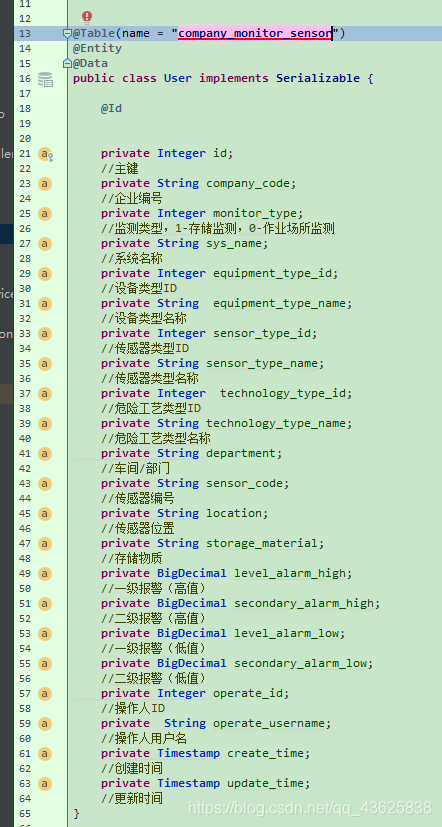Click the @Id annotation
The width and height of the screenshot is (442, 827).
[111, 108]
